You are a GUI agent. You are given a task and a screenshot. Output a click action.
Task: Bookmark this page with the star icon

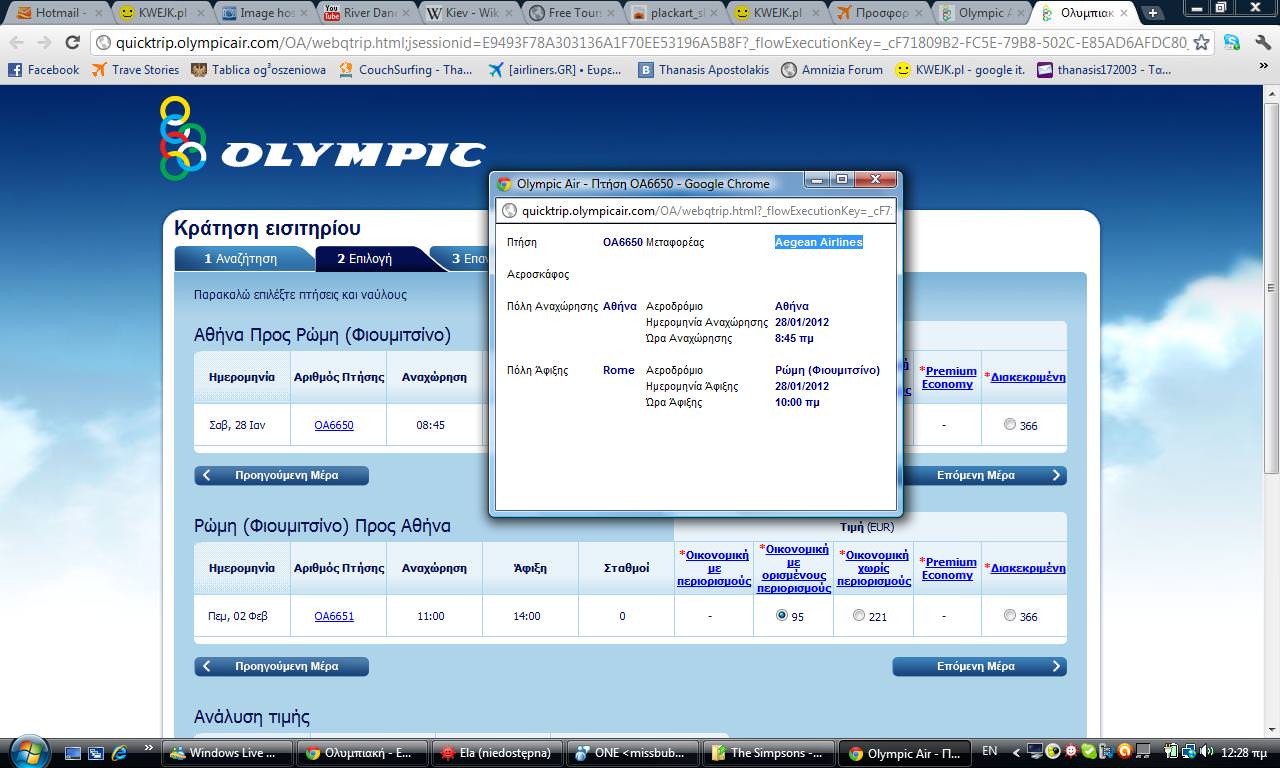click(x=1202, y=43)
